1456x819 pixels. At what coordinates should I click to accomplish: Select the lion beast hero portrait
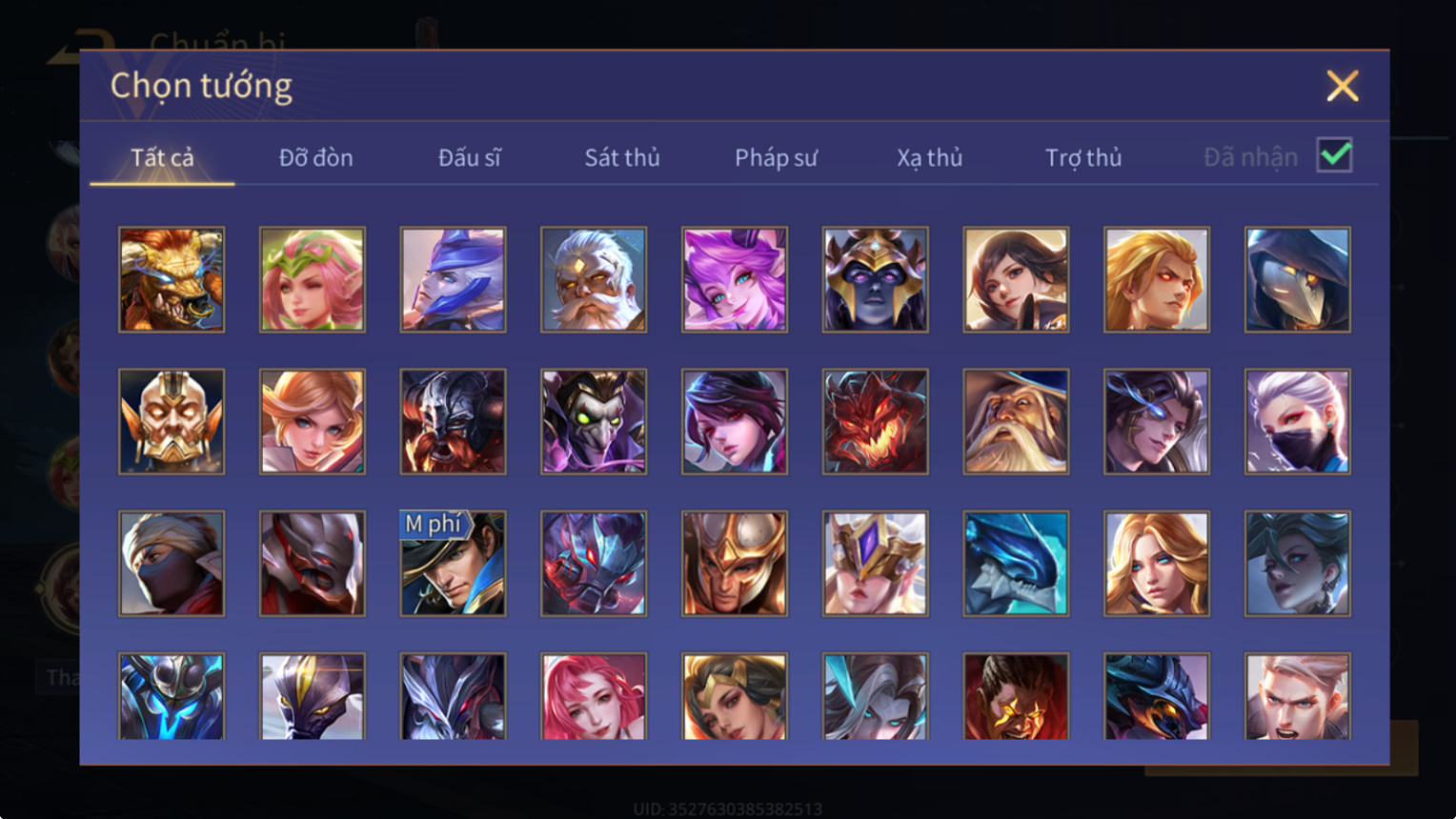(x=172, y=279)
